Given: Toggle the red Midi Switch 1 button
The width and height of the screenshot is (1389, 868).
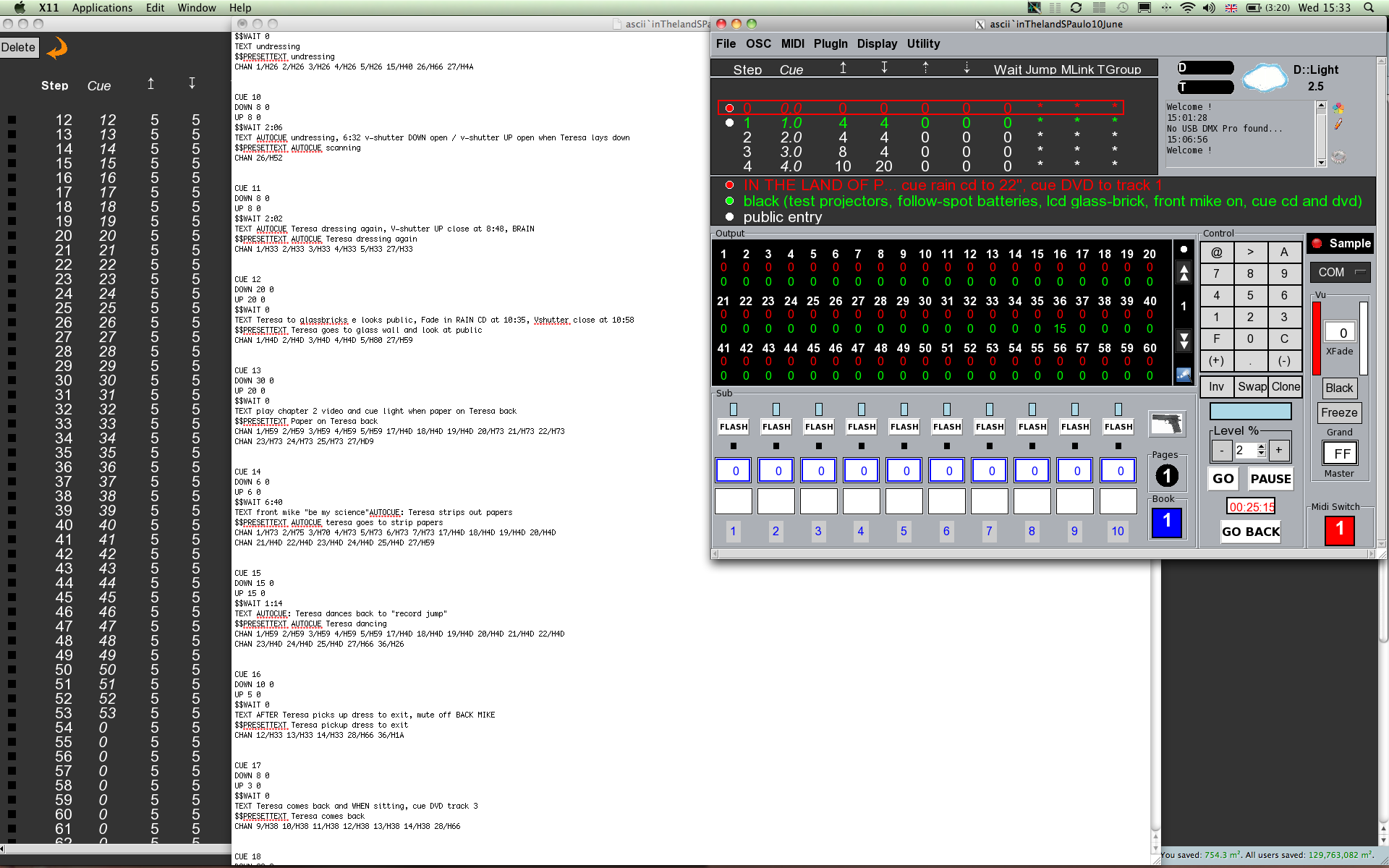Looking at the screenshot, I should pos(1339,529).
